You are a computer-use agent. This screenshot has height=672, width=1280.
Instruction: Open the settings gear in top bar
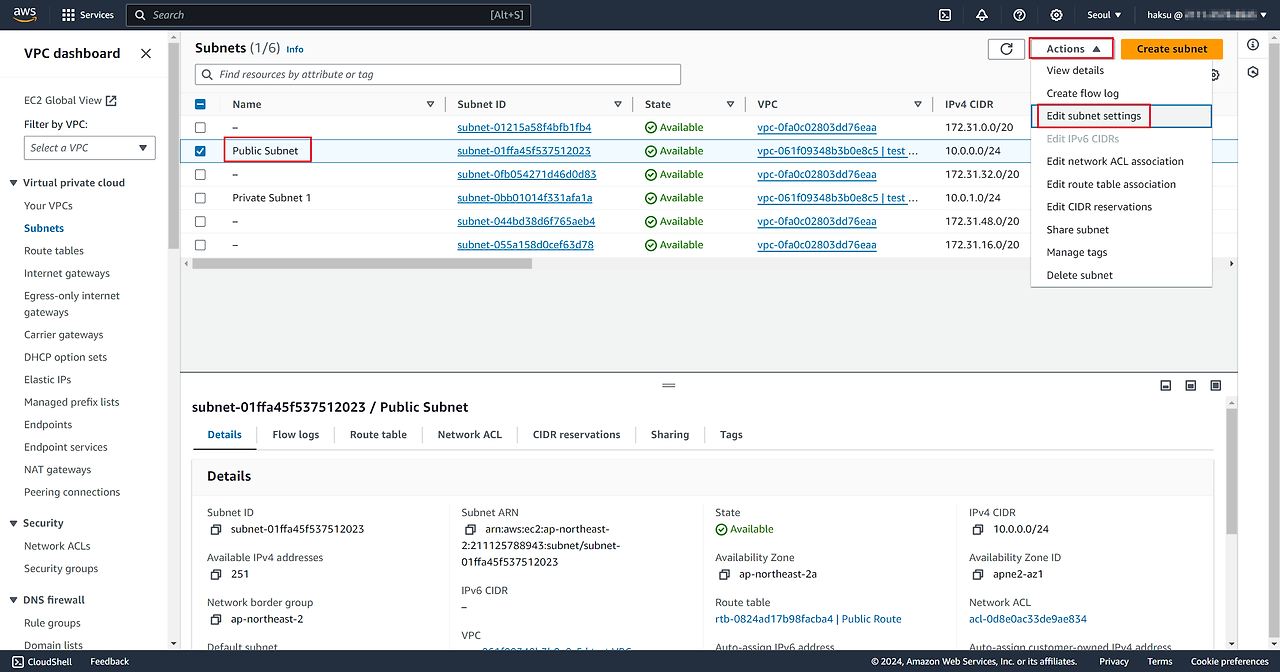coord(1056,15)
